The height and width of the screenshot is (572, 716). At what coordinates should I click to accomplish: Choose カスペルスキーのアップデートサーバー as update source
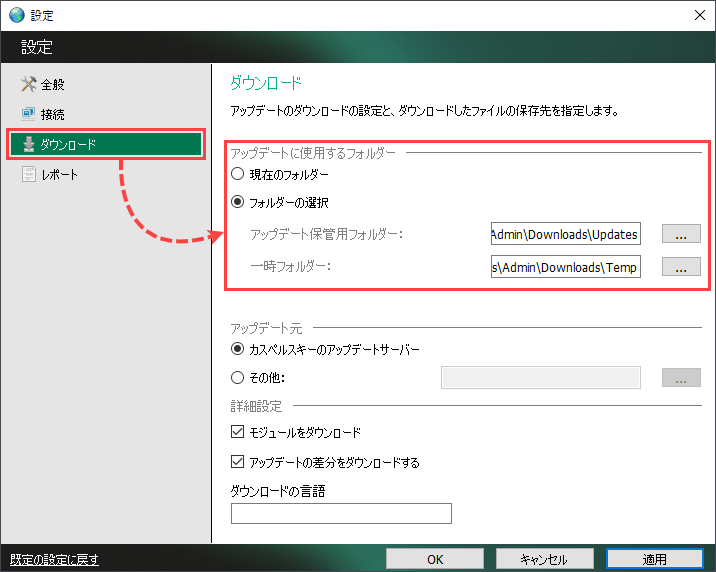[x=238, y=349]
